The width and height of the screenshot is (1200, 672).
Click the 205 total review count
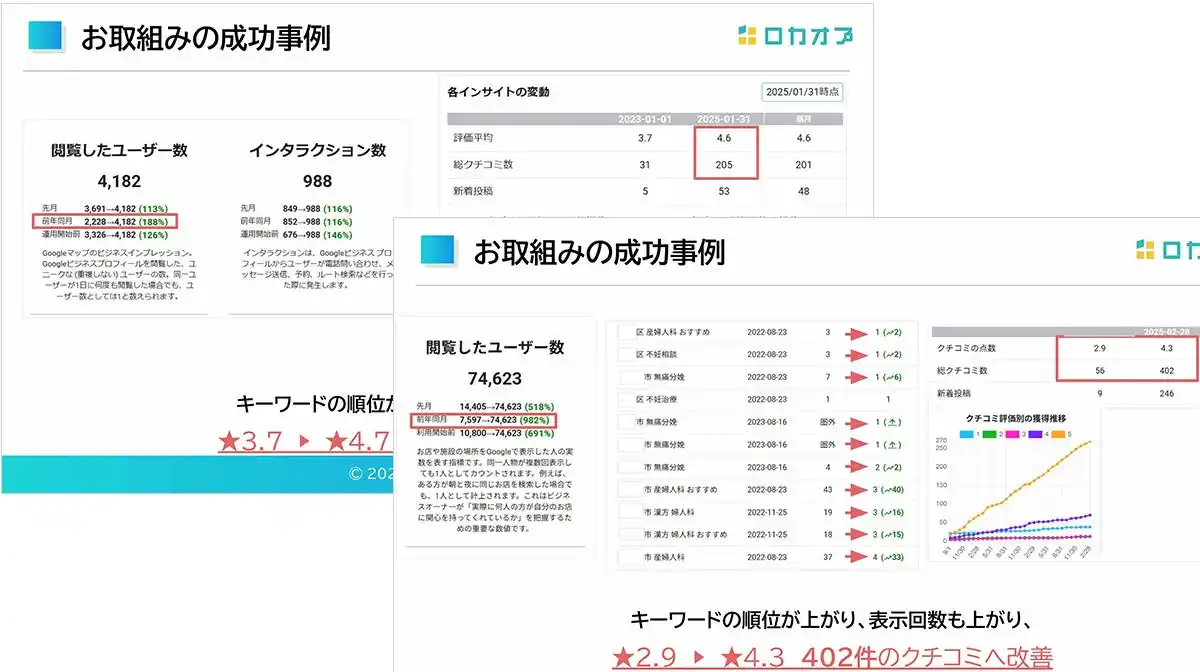[x=725, y=164]
